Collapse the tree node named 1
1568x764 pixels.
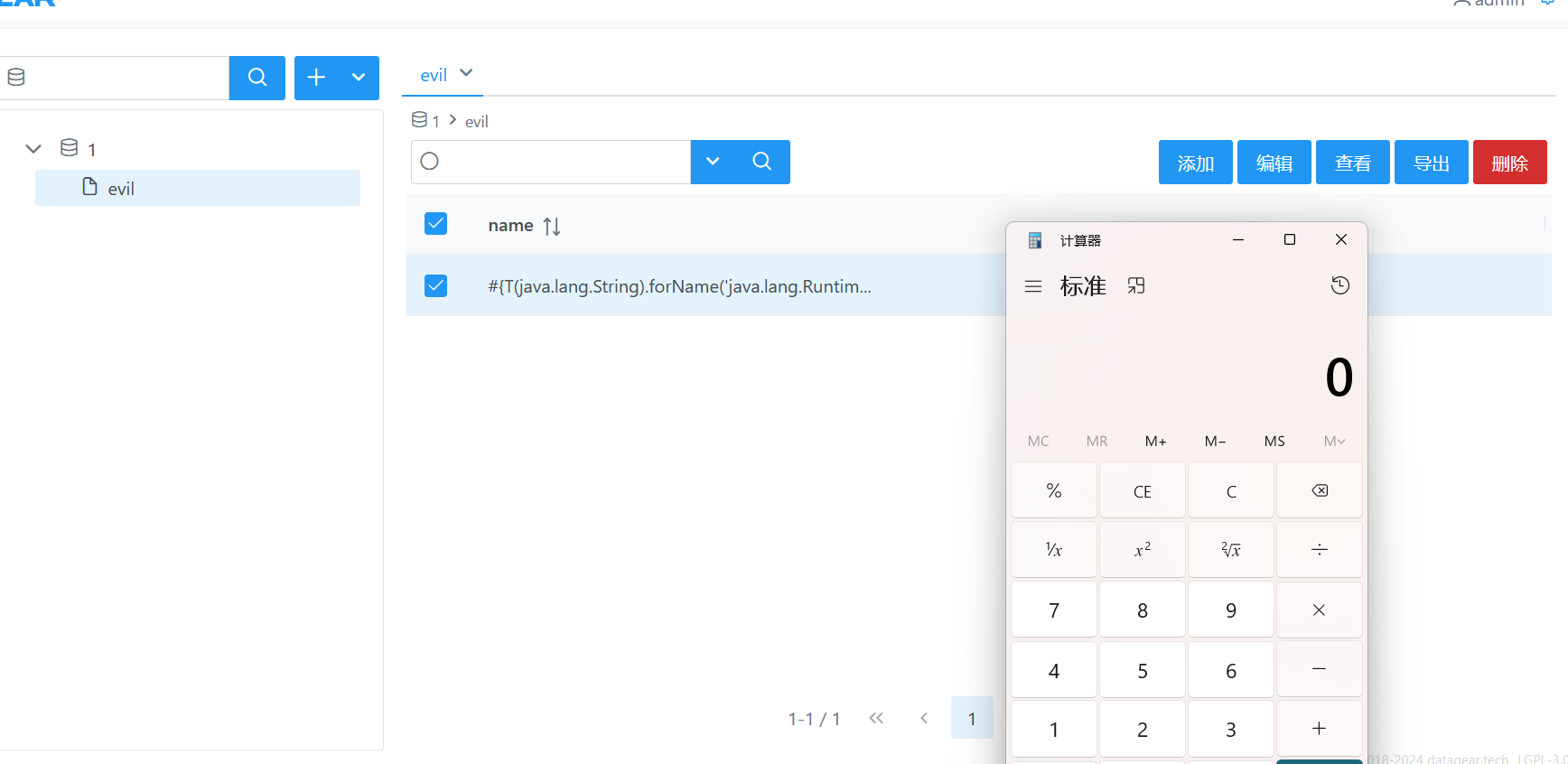click(33, 149)
